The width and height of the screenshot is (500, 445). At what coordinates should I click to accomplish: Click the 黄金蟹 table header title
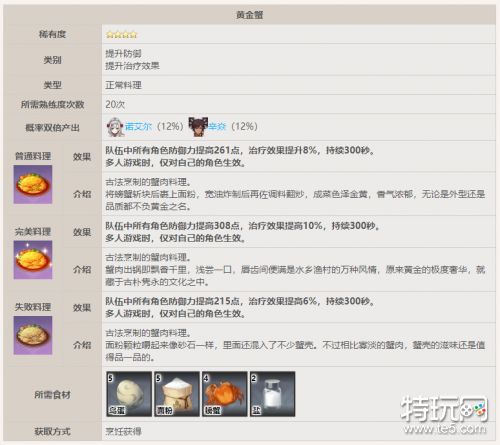pos(250,15)
